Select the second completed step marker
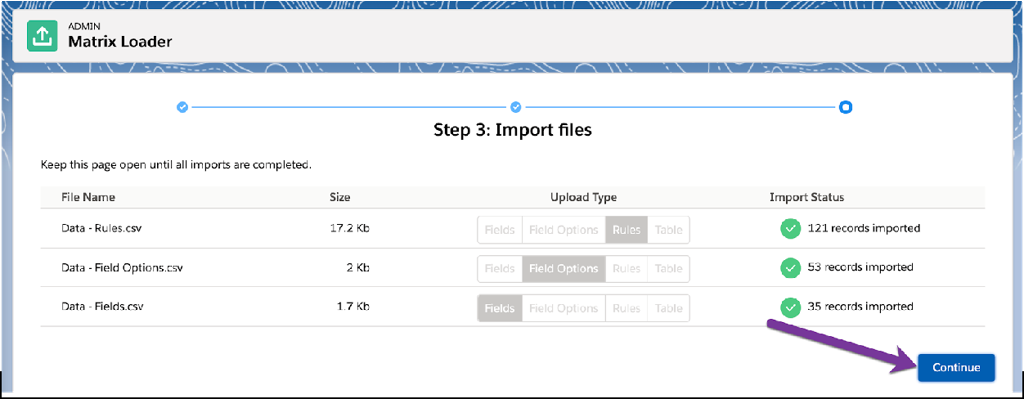This screenshot has height=399, width=1024. (x=515, y=106)
